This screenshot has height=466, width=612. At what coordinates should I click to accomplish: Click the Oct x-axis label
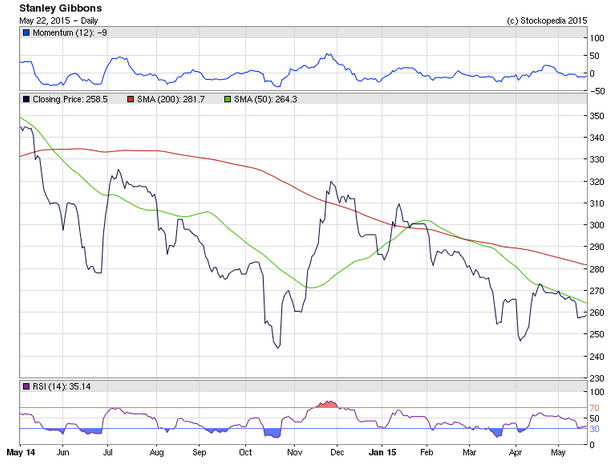click(246, 452)
